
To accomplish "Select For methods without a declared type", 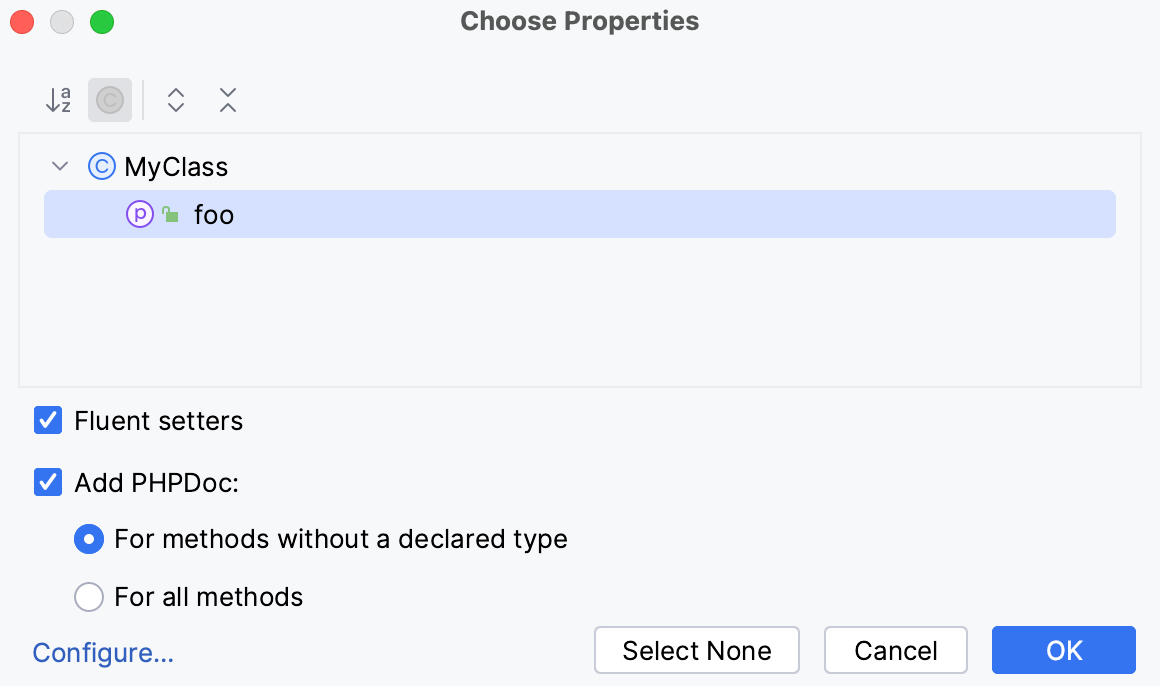I will (89, 539).
